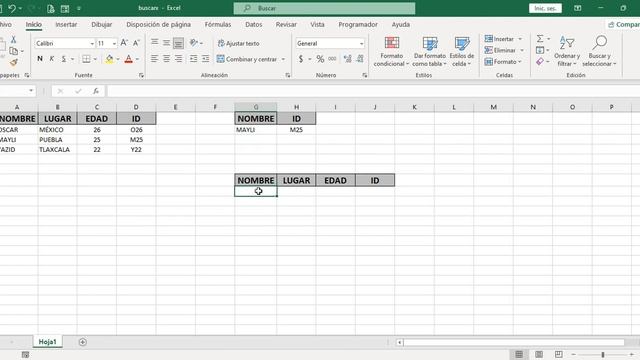Click Insertar cells button
640x360 pixels.
(x=499, y=39)
